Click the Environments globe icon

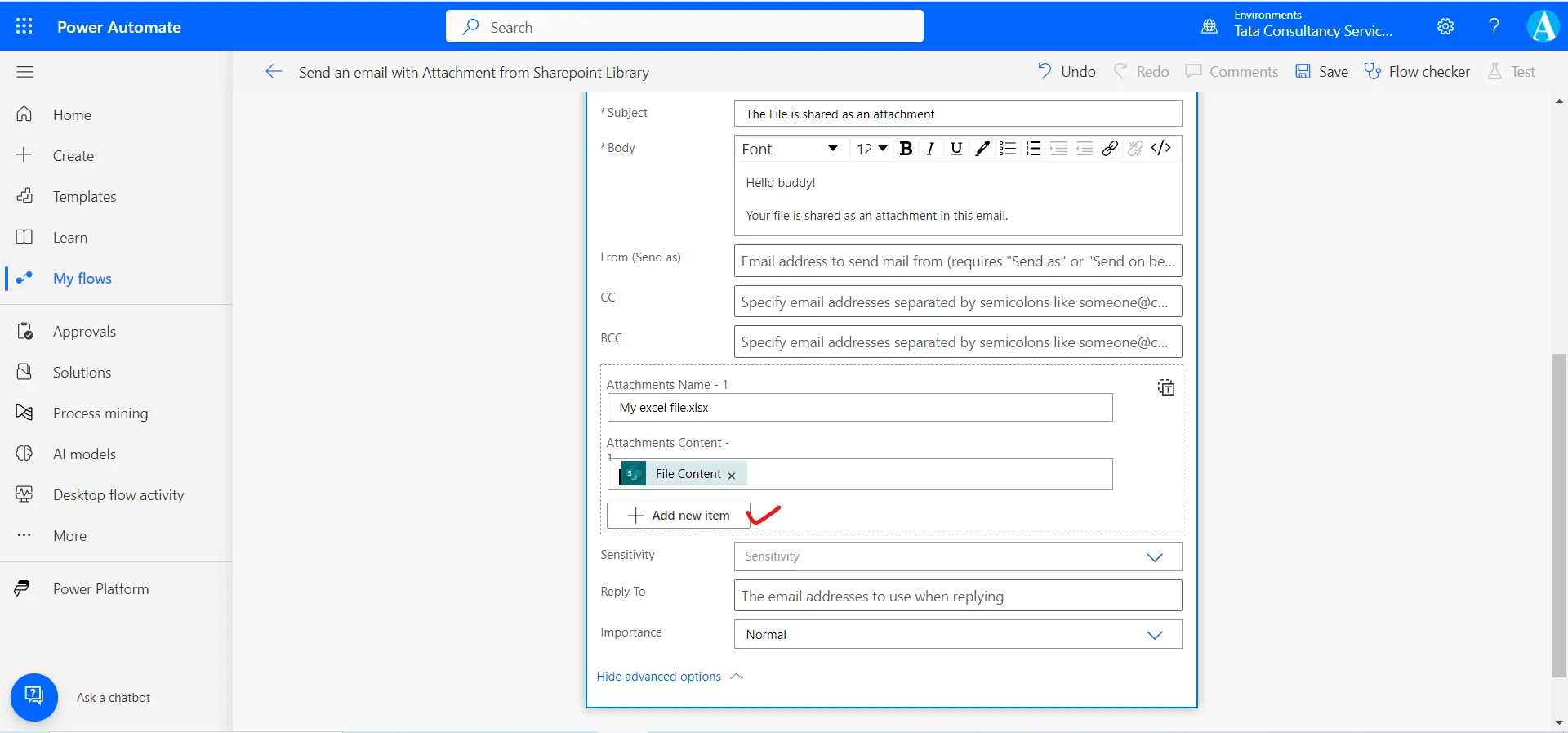coord(1209,26)
